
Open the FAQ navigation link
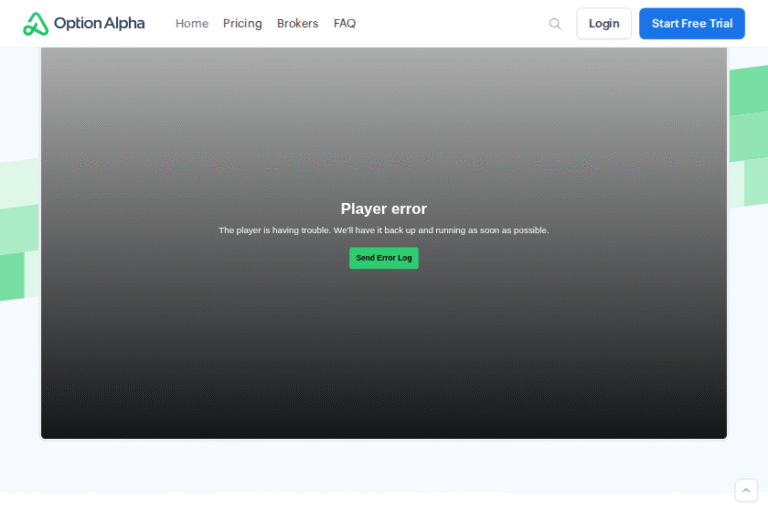[344, 24]
